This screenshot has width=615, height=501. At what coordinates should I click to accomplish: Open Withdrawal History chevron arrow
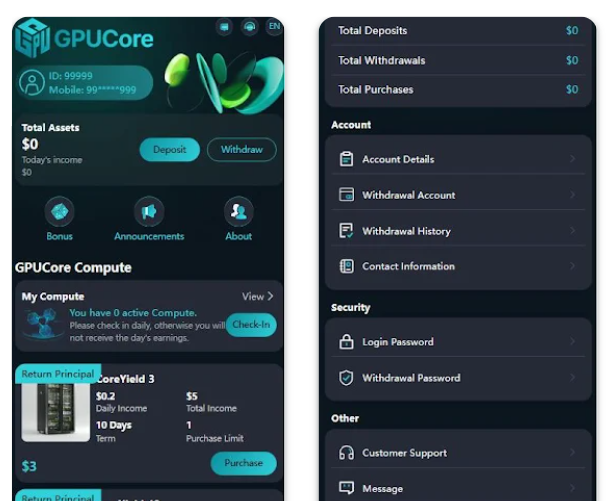[x=573, y=231]
